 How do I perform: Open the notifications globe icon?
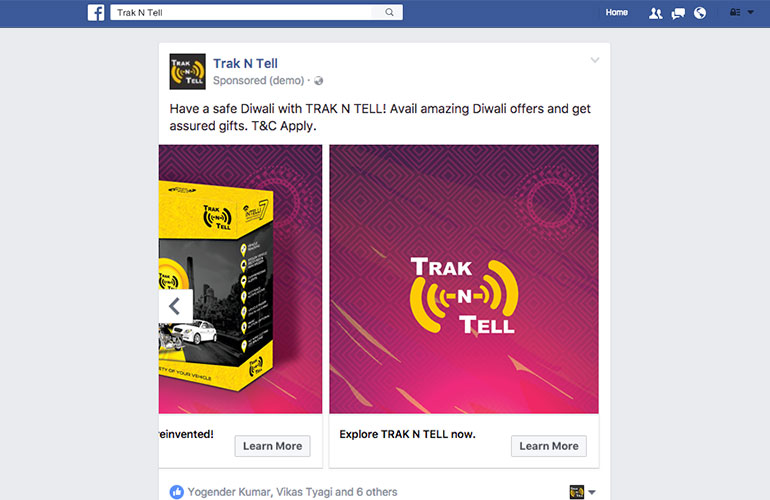coord(700,13)
